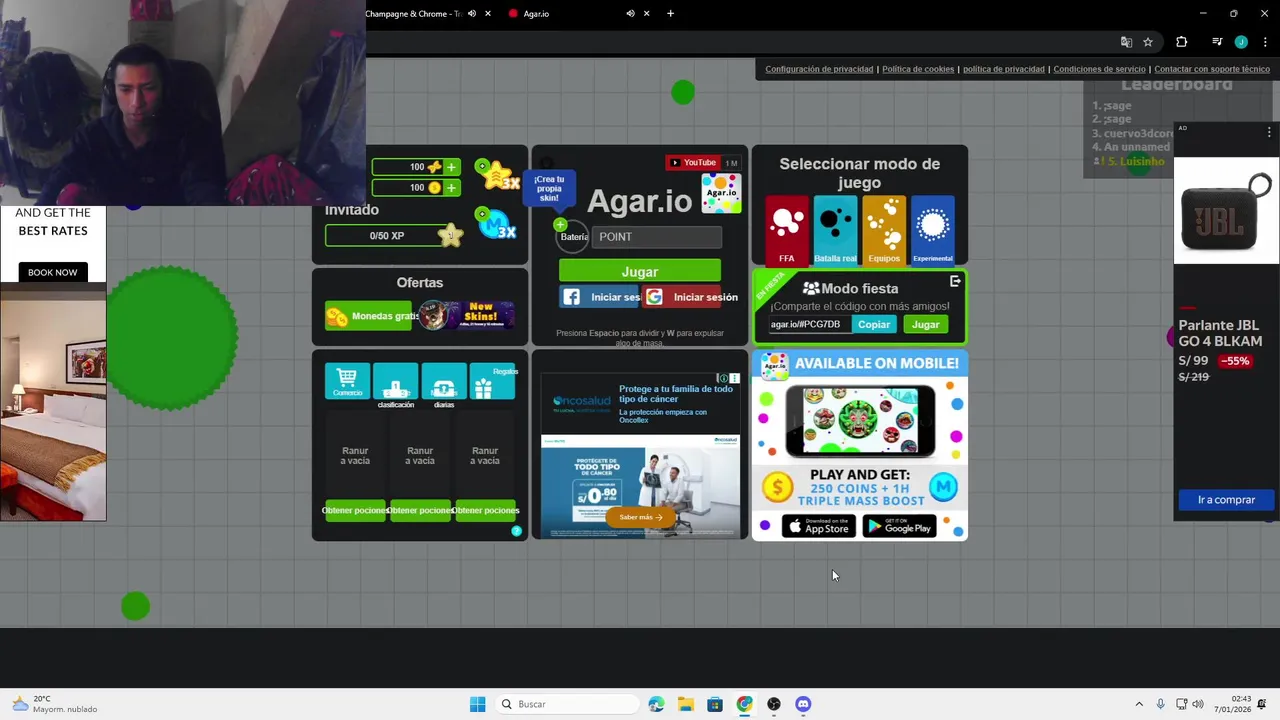Viewport: 1280px width, 720px height.
Task: Select the FFA game mode icon
Action: 787,229
